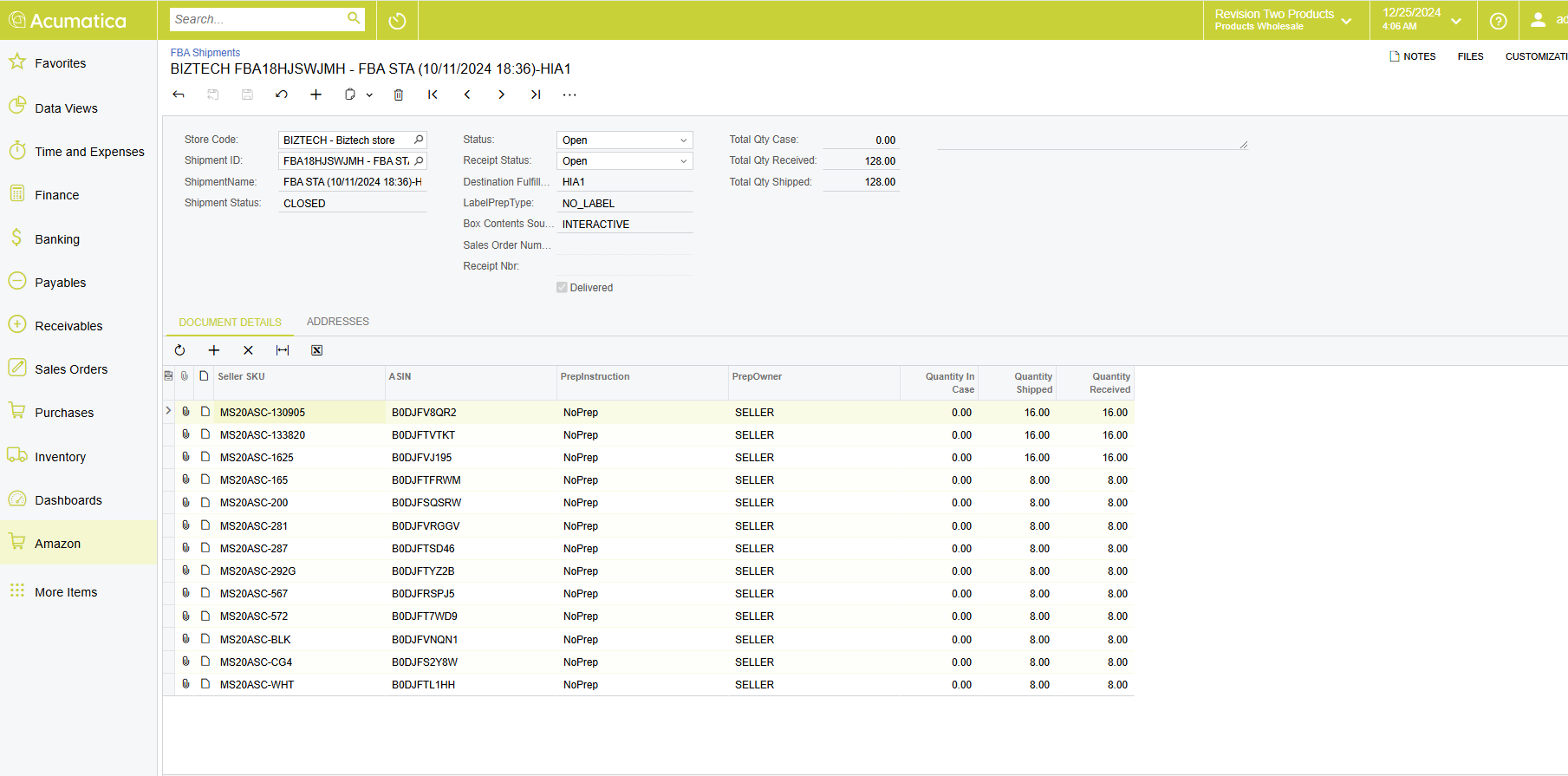
Task: Expand the clipboard dropdown arrow
Action: 369,95
